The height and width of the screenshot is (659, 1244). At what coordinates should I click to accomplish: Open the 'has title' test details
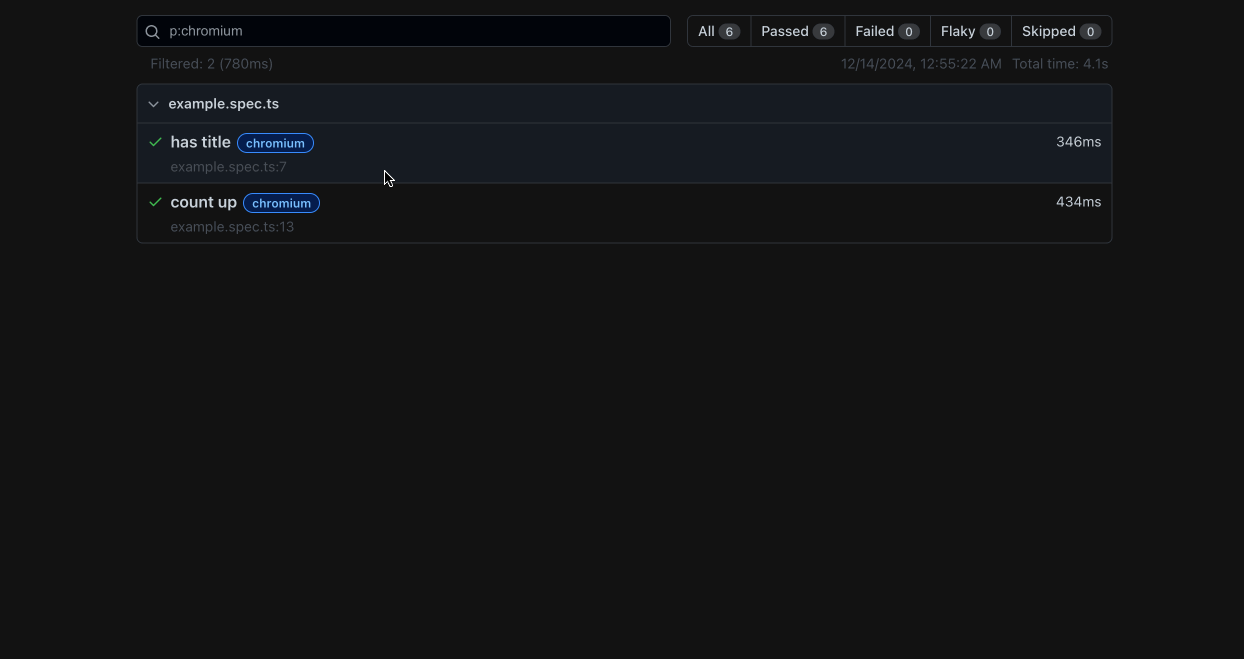pos(200,142)
